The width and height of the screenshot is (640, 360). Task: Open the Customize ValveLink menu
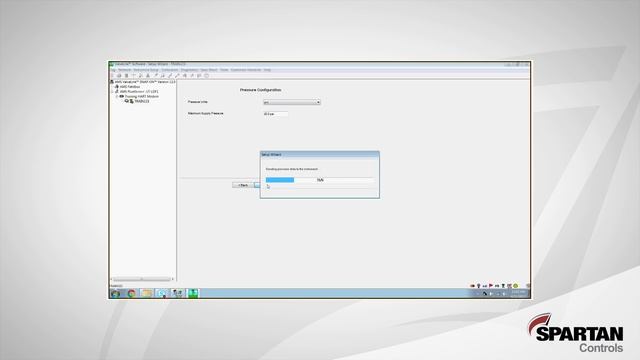246,70
